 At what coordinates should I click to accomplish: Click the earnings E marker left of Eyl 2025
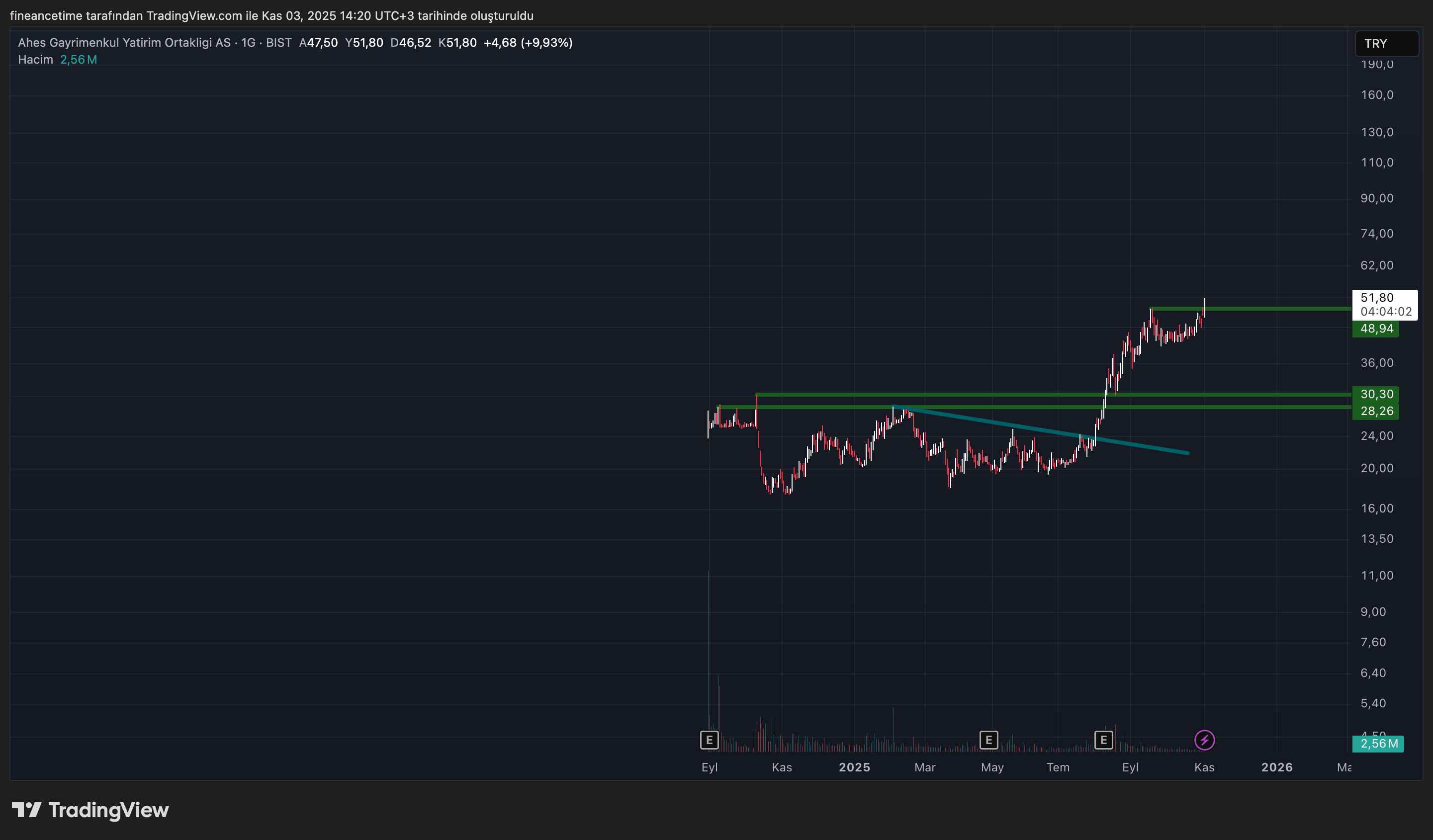coord(1104,740)
